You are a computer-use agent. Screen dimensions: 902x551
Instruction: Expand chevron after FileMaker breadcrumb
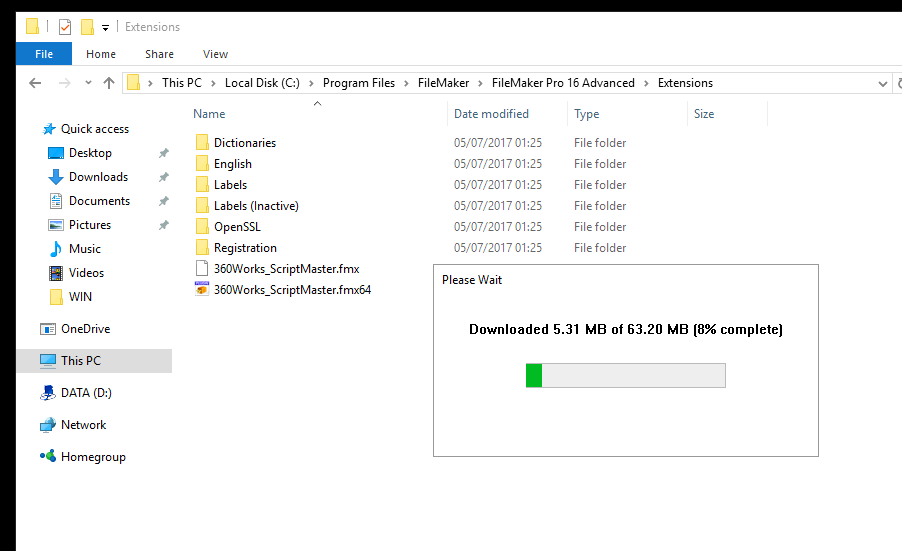click(480, 83)
